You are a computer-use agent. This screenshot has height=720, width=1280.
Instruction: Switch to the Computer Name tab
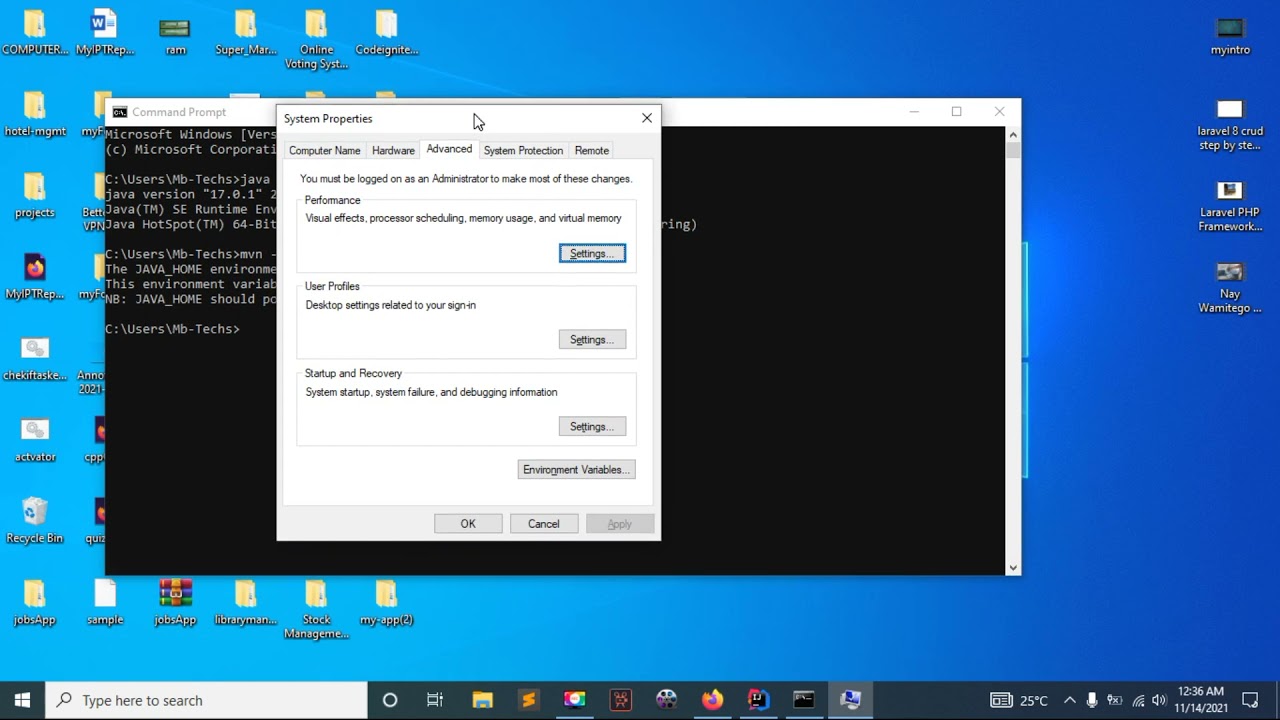click(x=324, y=151)
